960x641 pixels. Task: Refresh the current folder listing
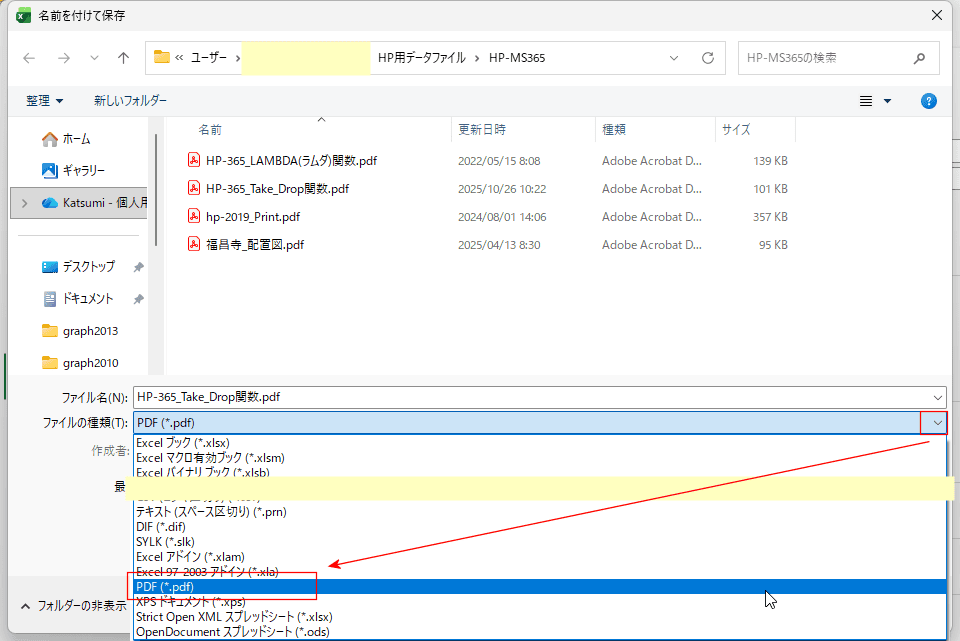pyautogui.click(x=708, y=58)
